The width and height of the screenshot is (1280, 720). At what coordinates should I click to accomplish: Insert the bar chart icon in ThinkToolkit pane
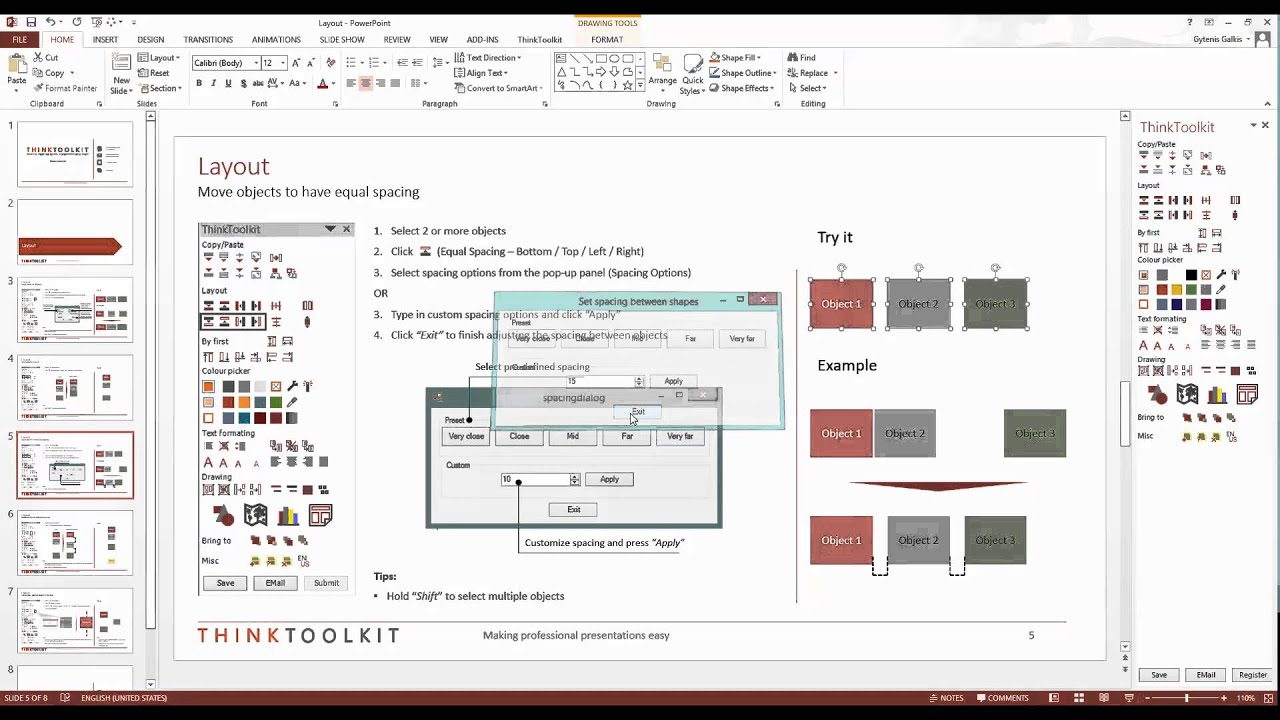coord(1217,394)
